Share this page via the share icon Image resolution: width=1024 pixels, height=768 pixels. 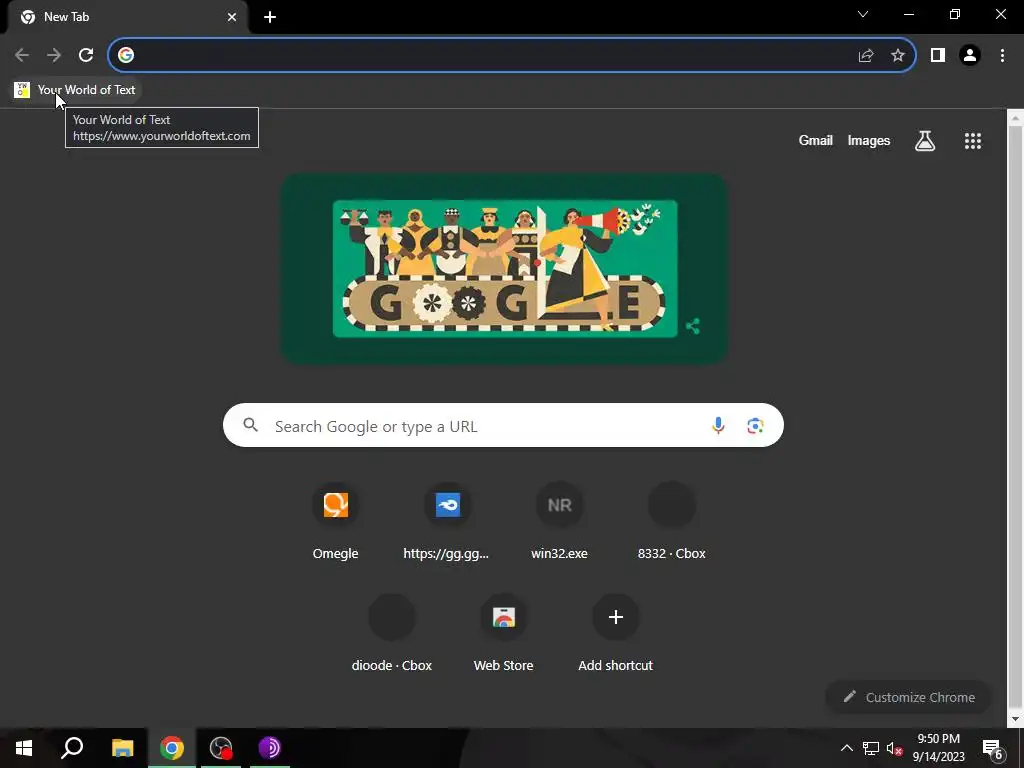[x=866, y=56]
